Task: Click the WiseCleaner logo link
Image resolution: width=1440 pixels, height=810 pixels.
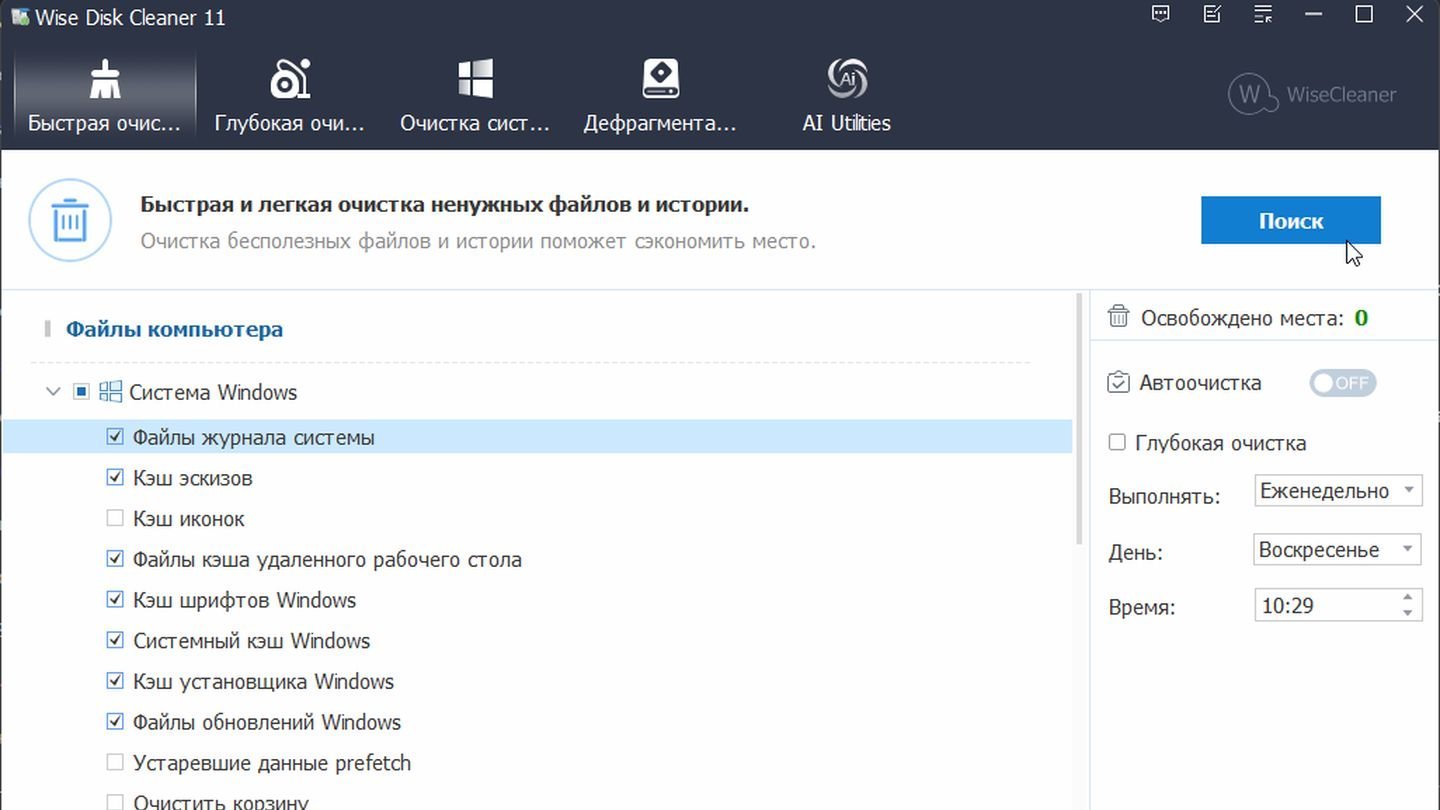Action: 1312,95
